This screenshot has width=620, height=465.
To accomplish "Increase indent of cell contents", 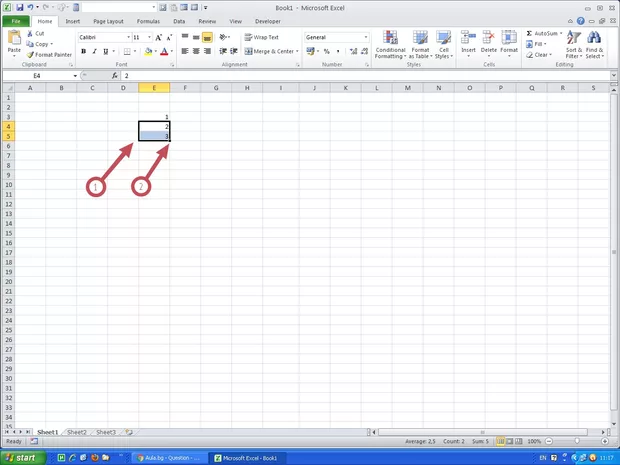I will [x=234, y=51].
